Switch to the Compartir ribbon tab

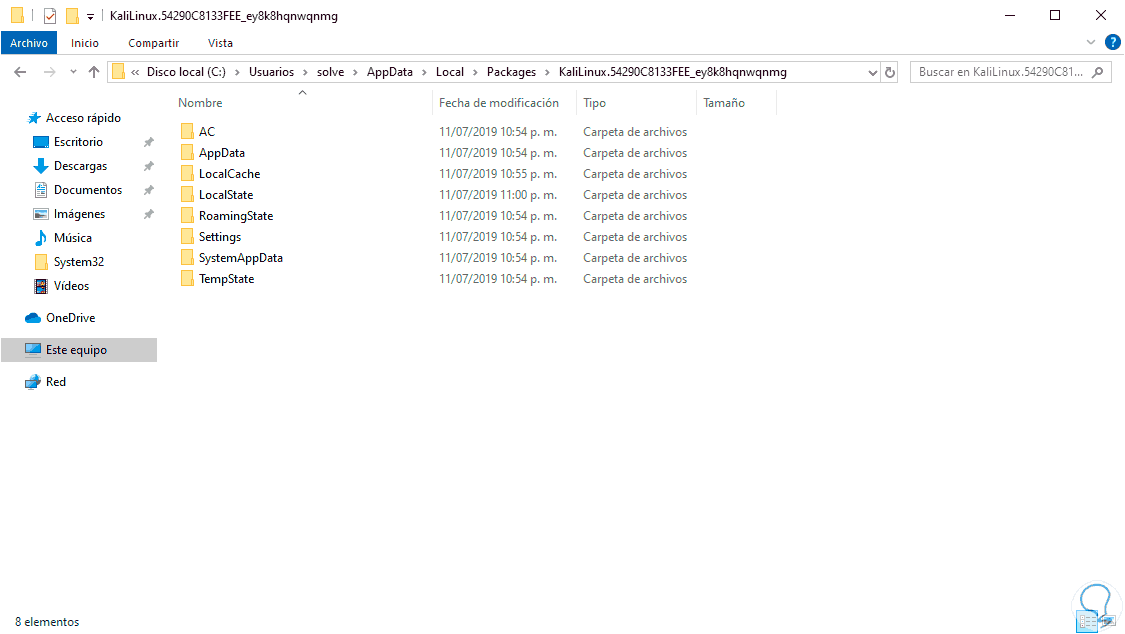154,43
